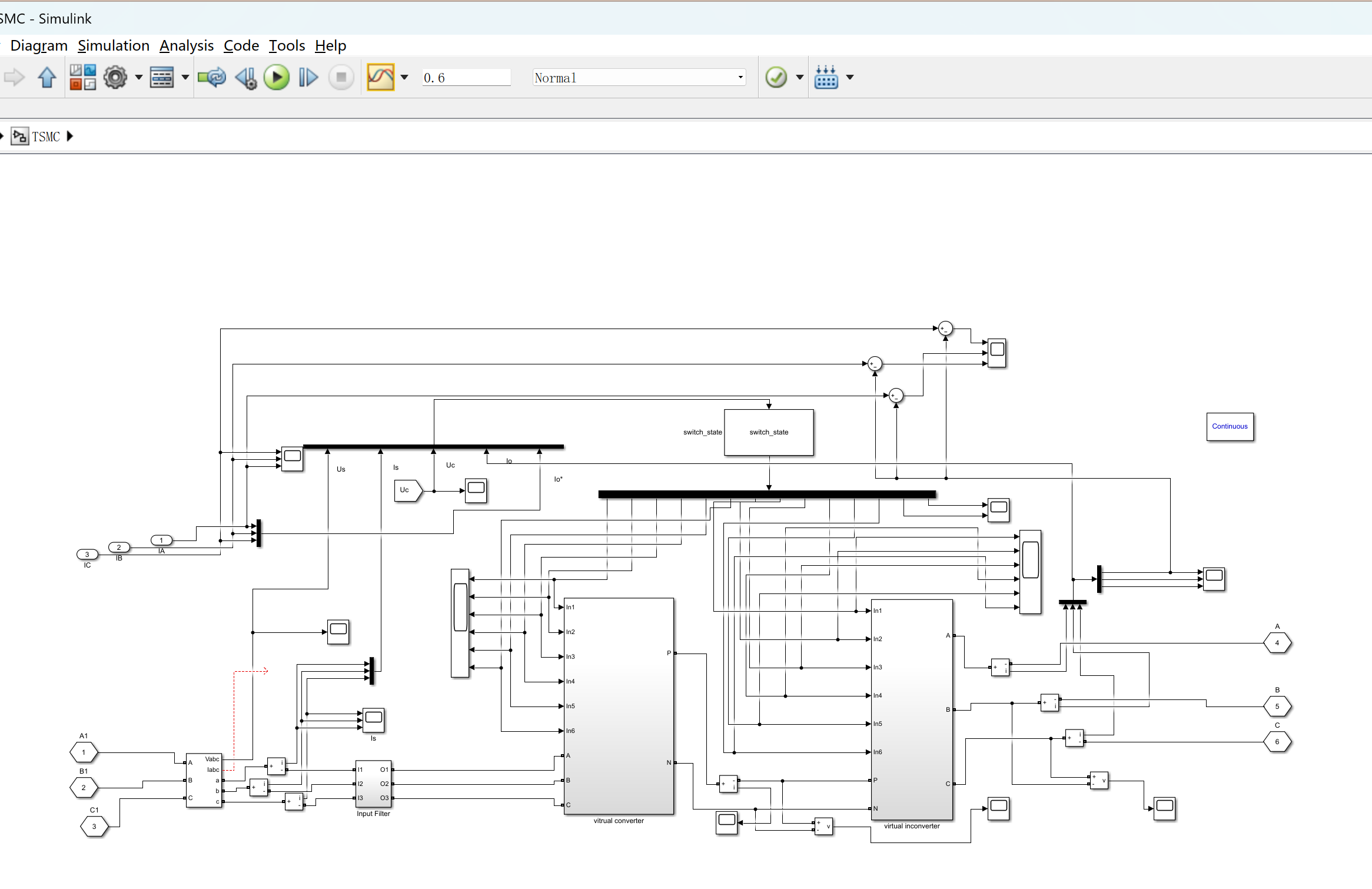Select the Uc From tag block
This screenshot has width=1372, height=889.
pos(408,490)
